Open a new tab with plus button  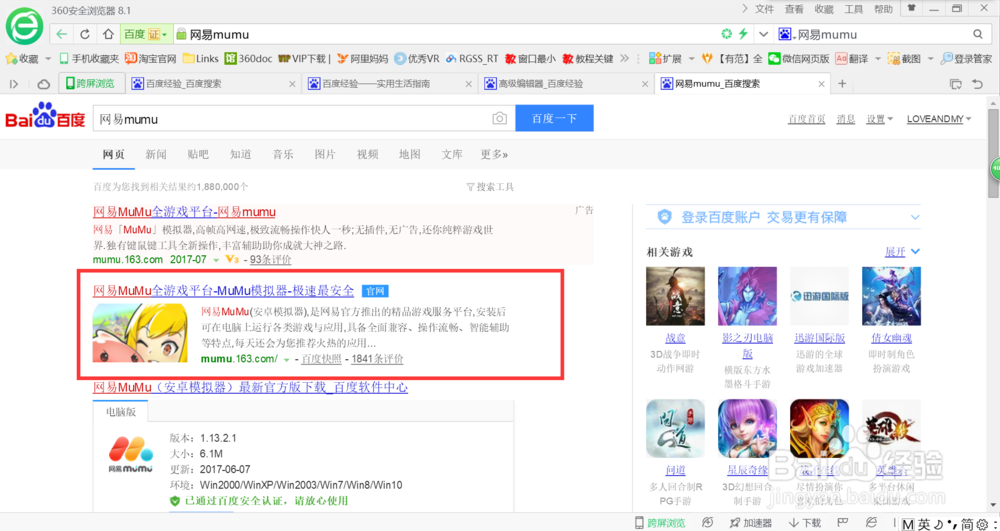coord(842,84)
